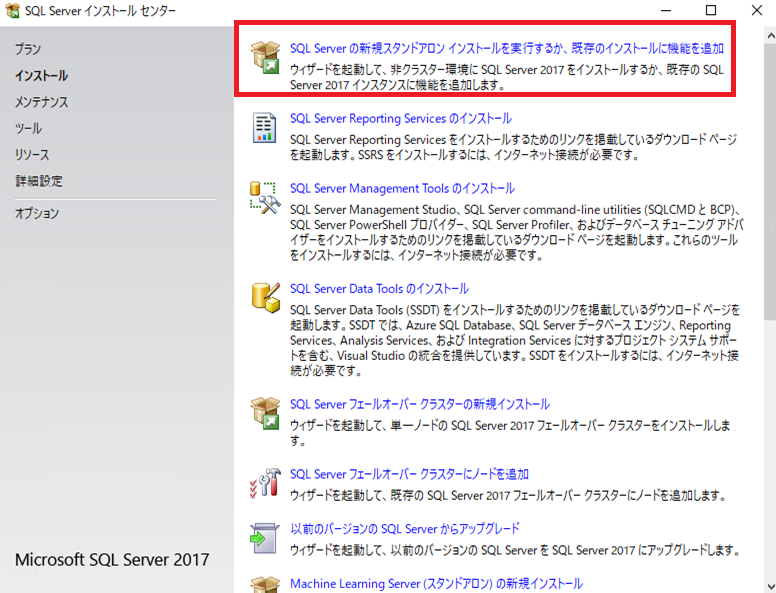Open 詳細設定 in the sidebar
This screenshot has height=593, width=776.
(39, 181)
